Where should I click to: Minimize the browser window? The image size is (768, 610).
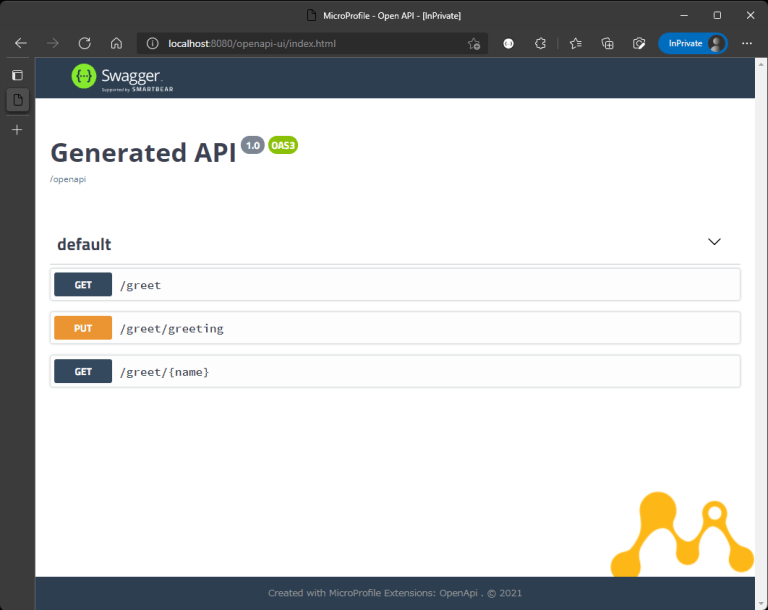684,16
